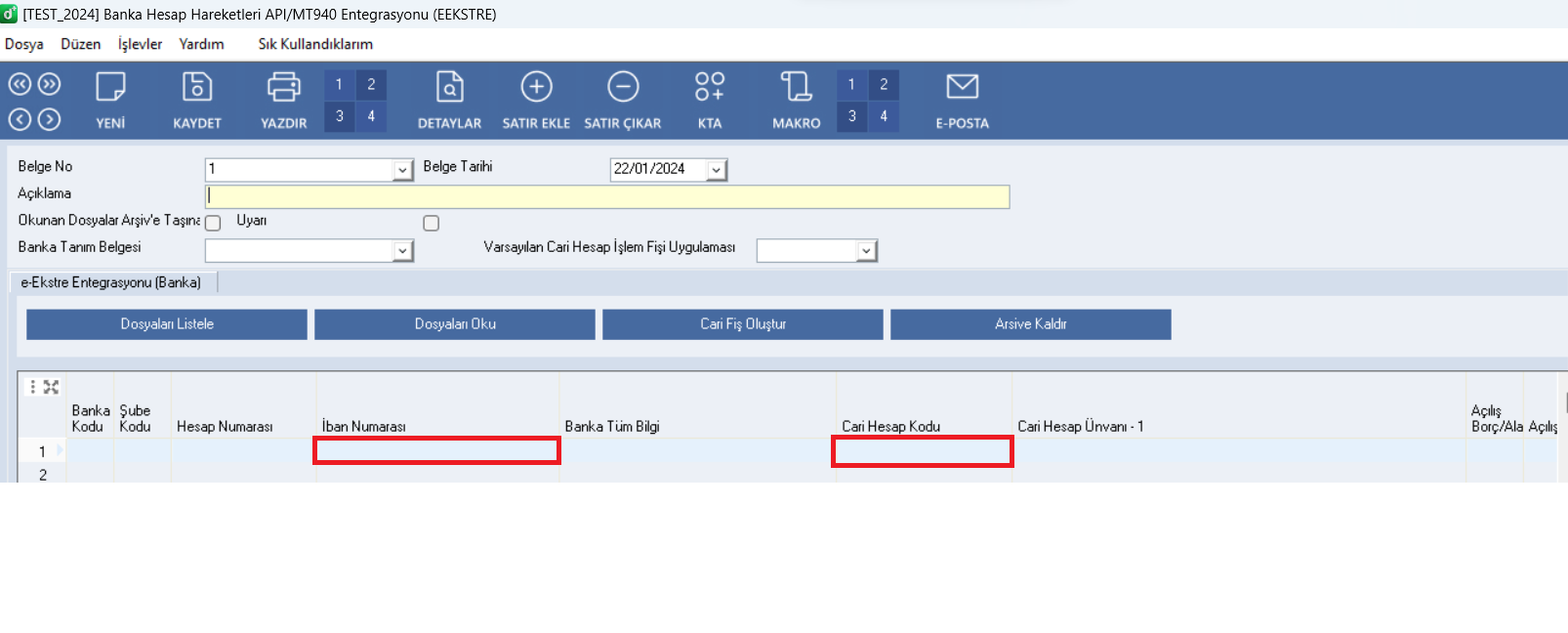
Task: Open MAKRO script tool
Action: click(x=797, y=100)
